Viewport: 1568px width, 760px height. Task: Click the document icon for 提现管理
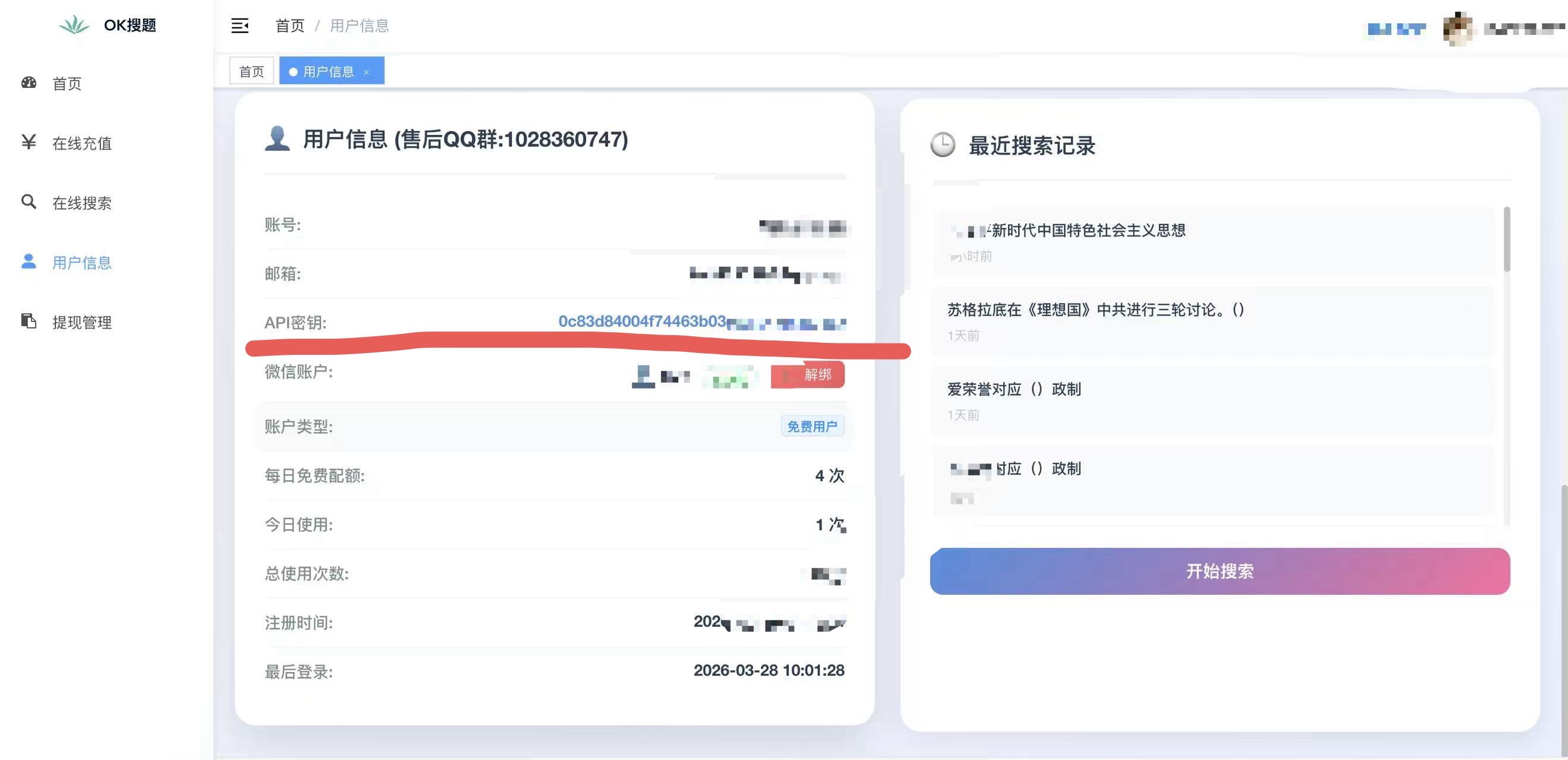(29, 321)
